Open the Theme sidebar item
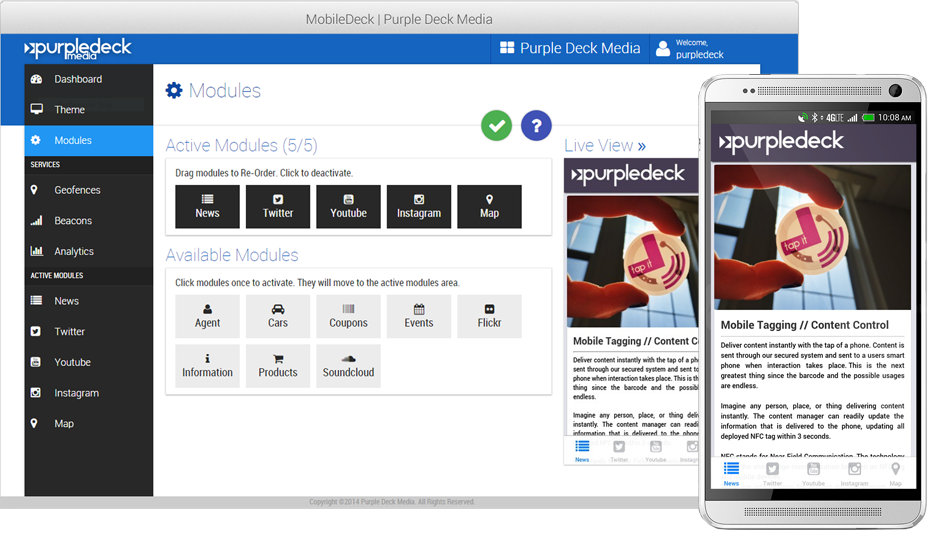 [89, 109]
